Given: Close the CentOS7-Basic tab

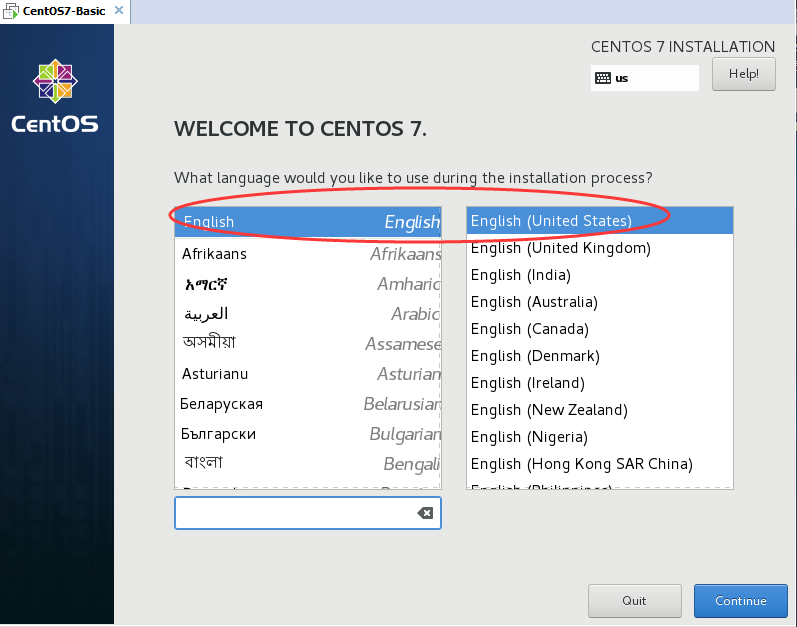Looking at the screenshot, I should tap(119, 10).
